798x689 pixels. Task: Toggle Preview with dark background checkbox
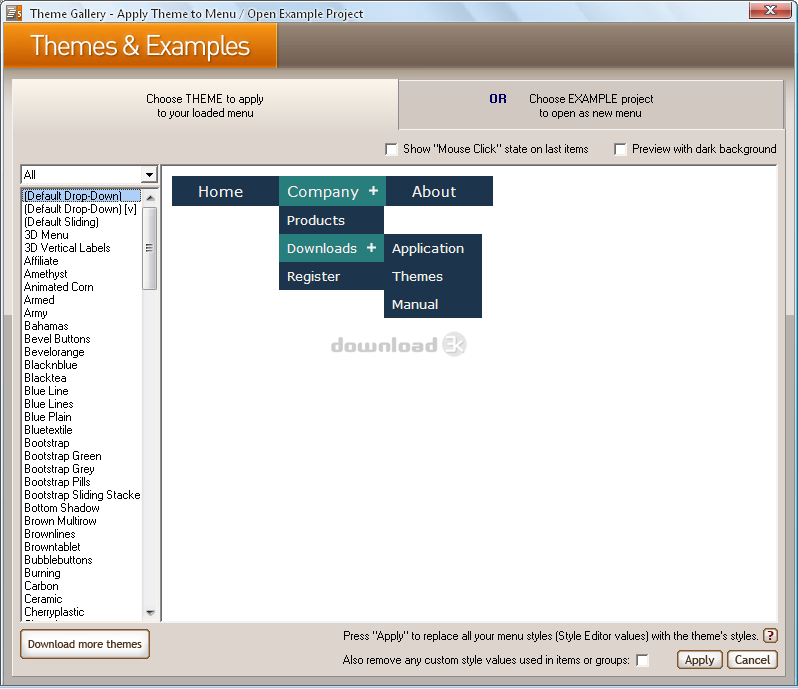click(x=620, y=149)
